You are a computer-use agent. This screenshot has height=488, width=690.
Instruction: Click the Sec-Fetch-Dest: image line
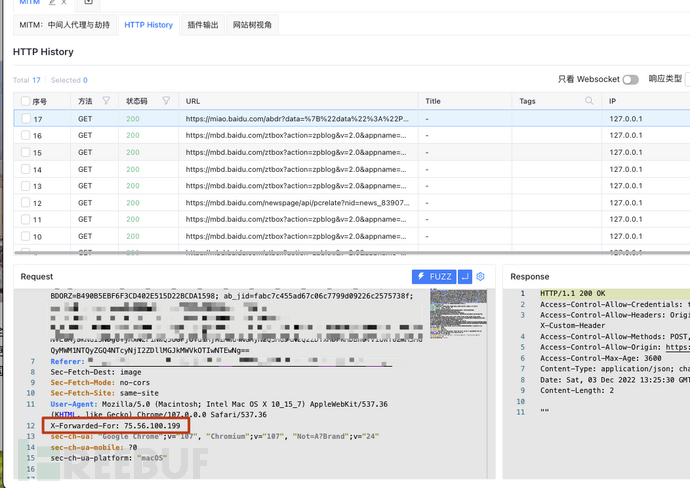[95, 372]
